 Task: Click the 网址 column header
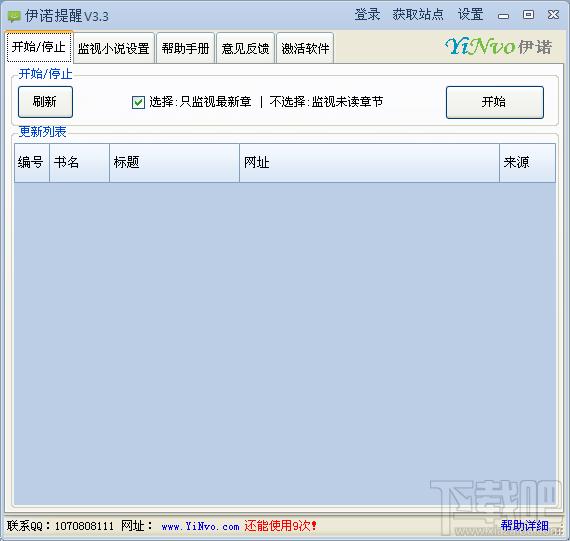coord(369,163)
